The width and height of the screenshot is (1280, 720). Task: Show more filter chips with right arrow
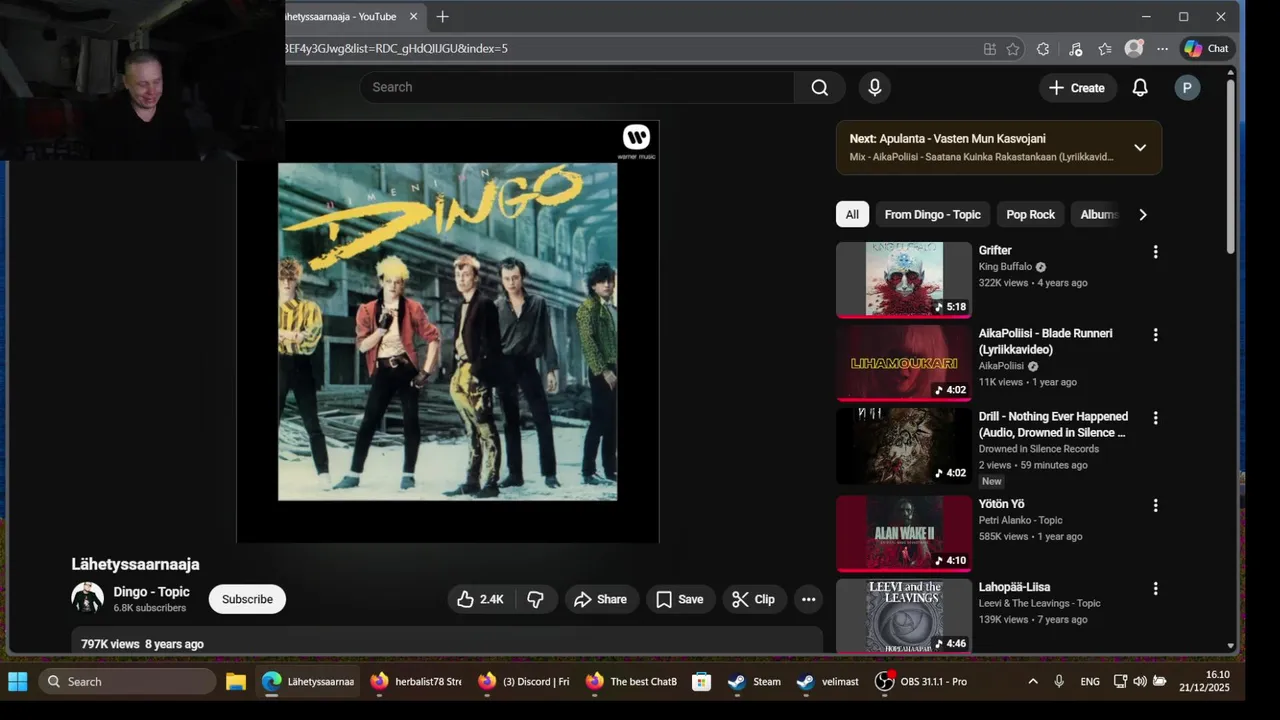[1143, 214]
